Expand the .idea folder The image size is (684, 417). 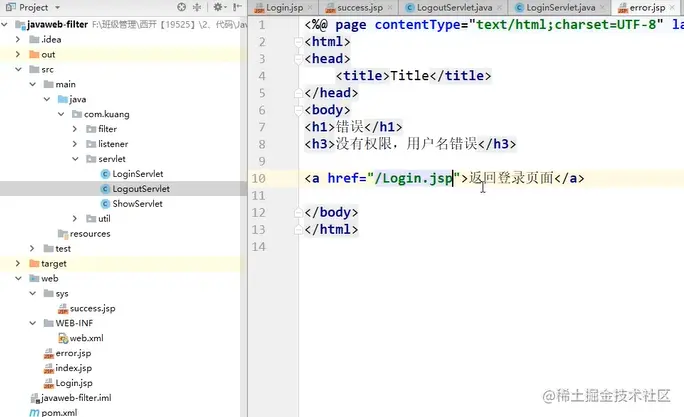[x=18, y=39]
